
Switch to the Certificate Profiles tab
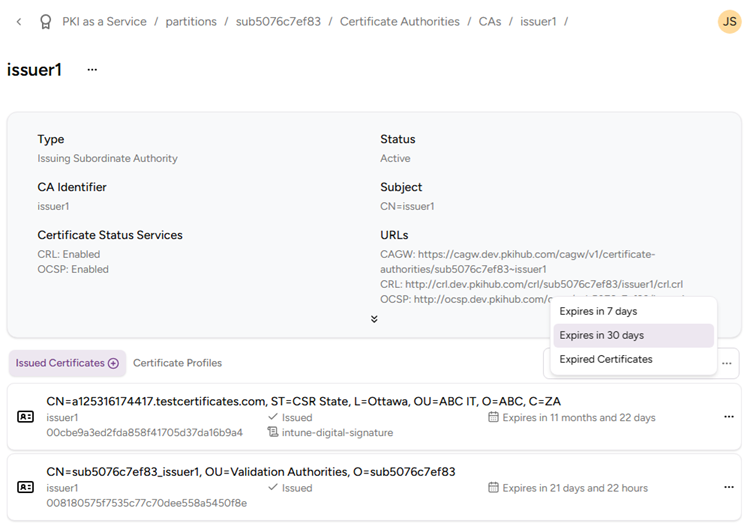(177, 363)
